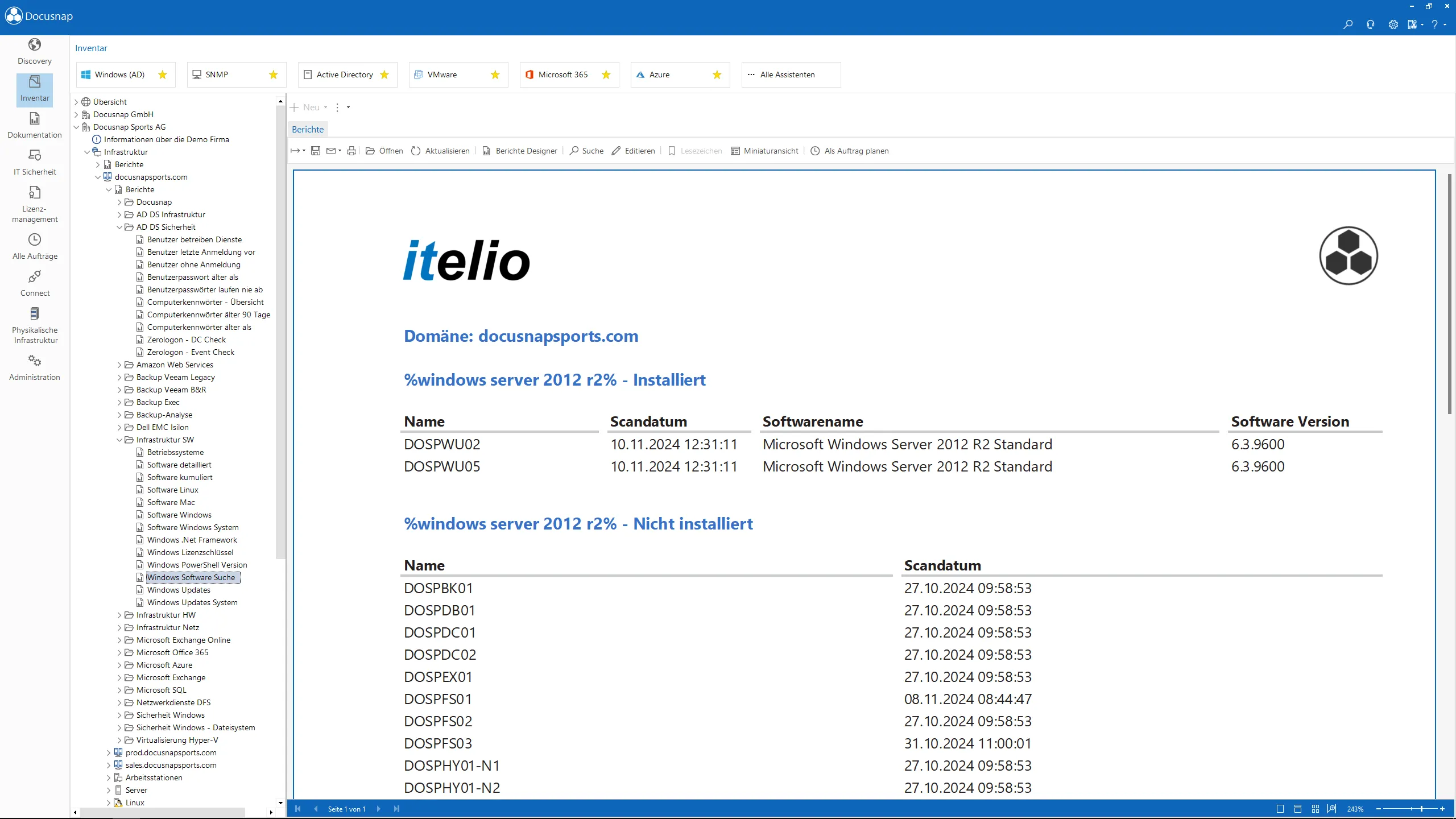
Task: Expand the Docusnap GmbH tree node
Action: pyautogui.click(x=76, y=114)
